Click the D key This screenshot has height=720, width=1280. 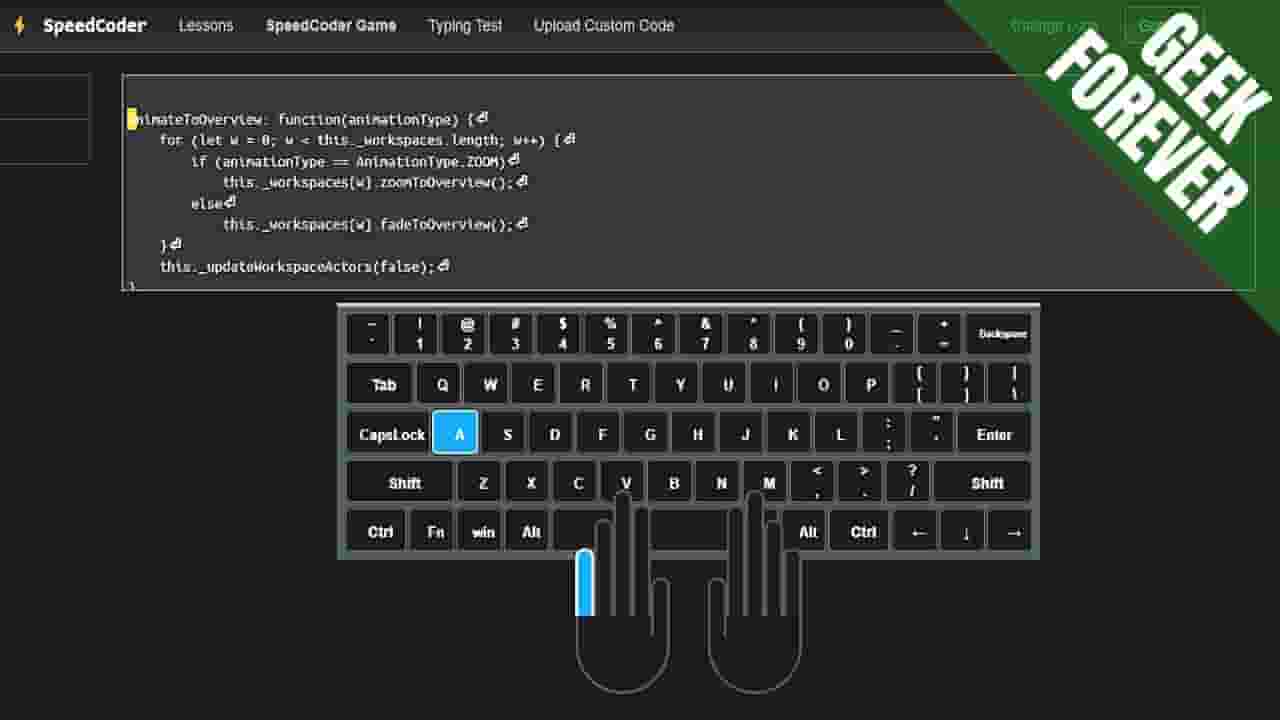pos(552,434)
